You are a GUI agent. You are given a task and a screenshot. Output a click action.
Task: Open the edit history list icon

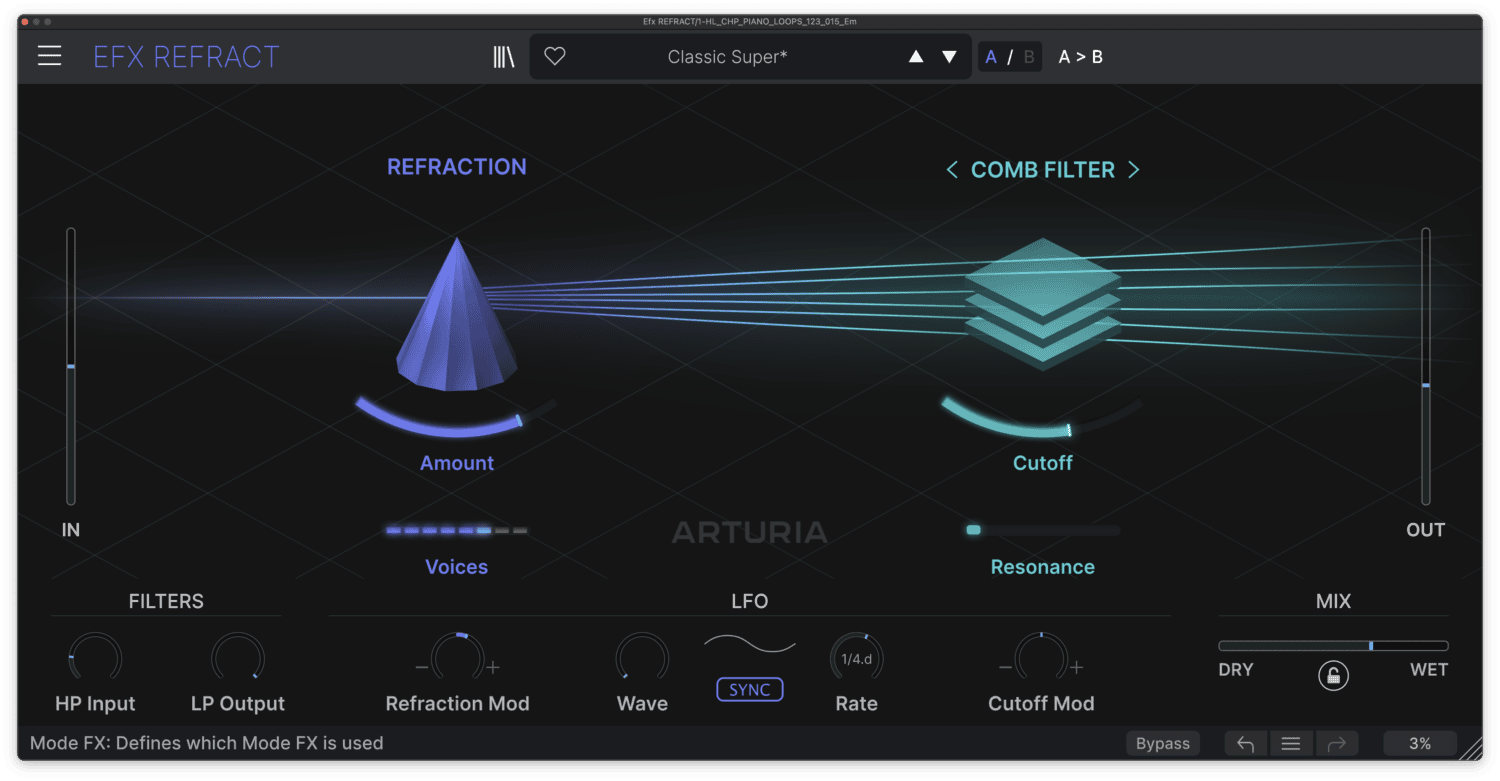(1291, 743)
